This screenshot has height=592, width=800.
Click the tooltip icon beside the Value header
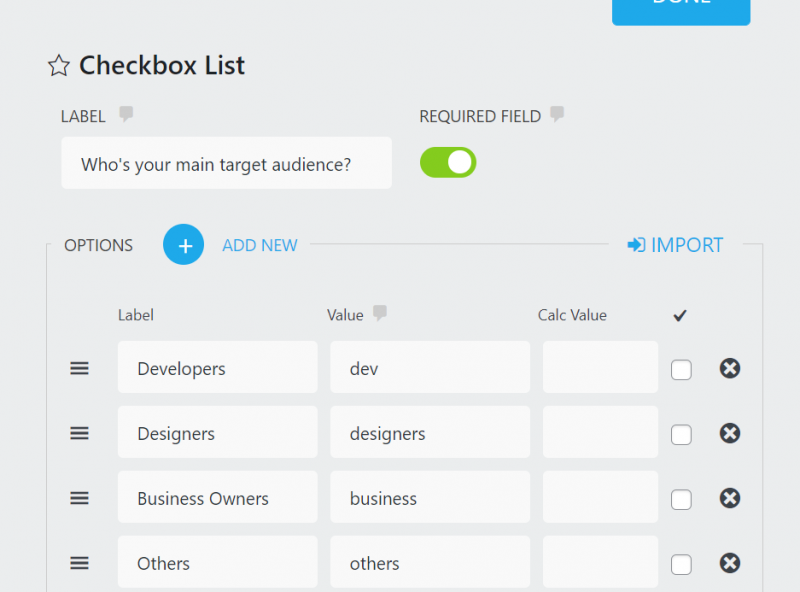tap(378, 314)
